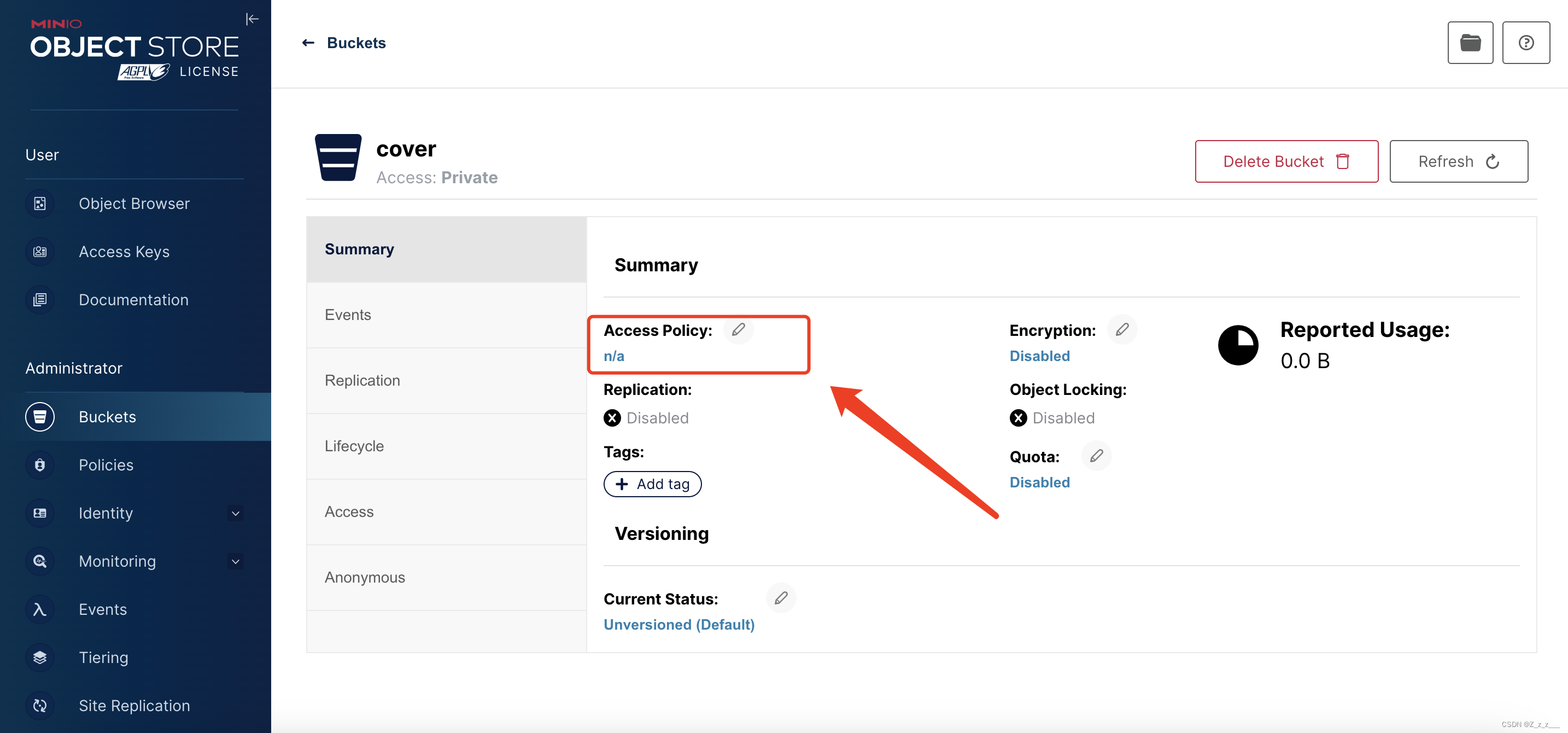
Task: Open Policies in the Administrator menu
Action: [x=106, y=464]
